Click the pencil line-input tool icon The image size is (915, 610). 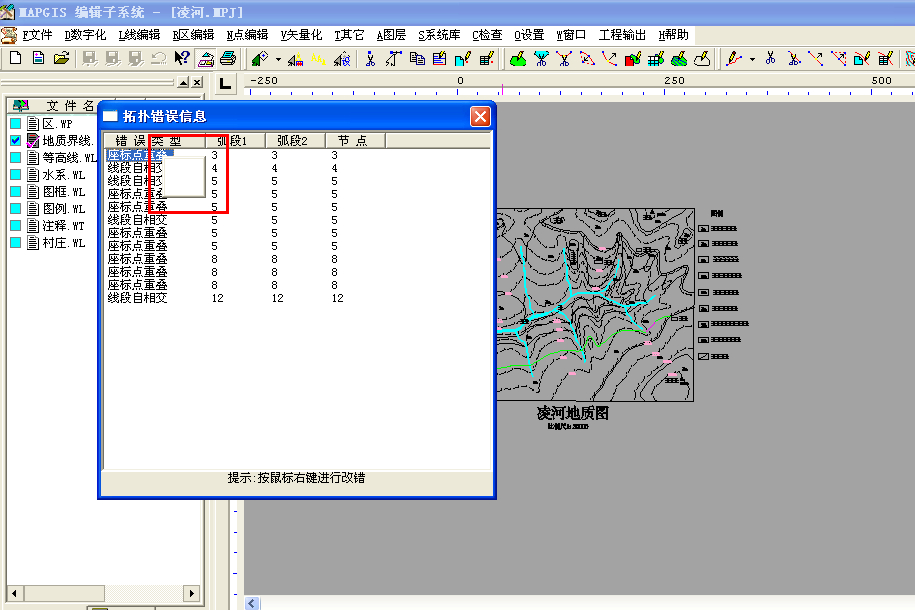coord(734,59)
